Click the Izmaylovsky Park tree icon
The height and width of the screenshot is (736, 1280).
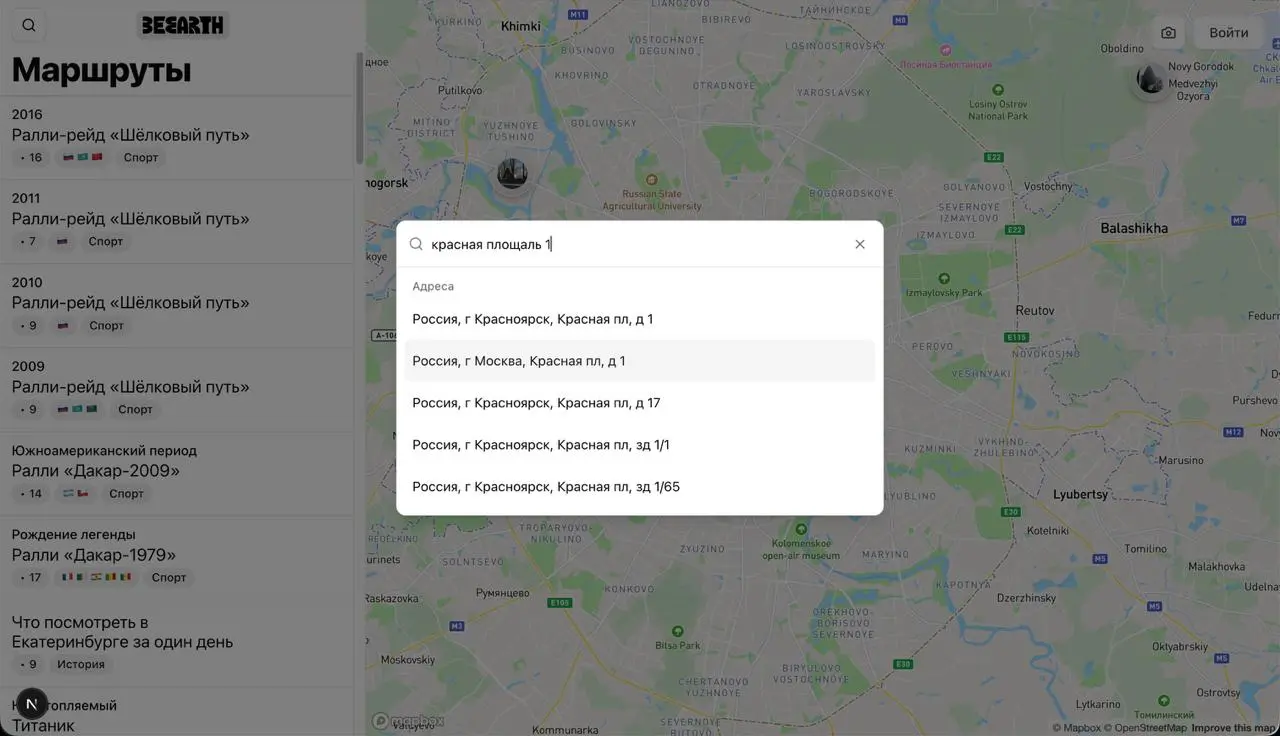(x=942, y=277)
